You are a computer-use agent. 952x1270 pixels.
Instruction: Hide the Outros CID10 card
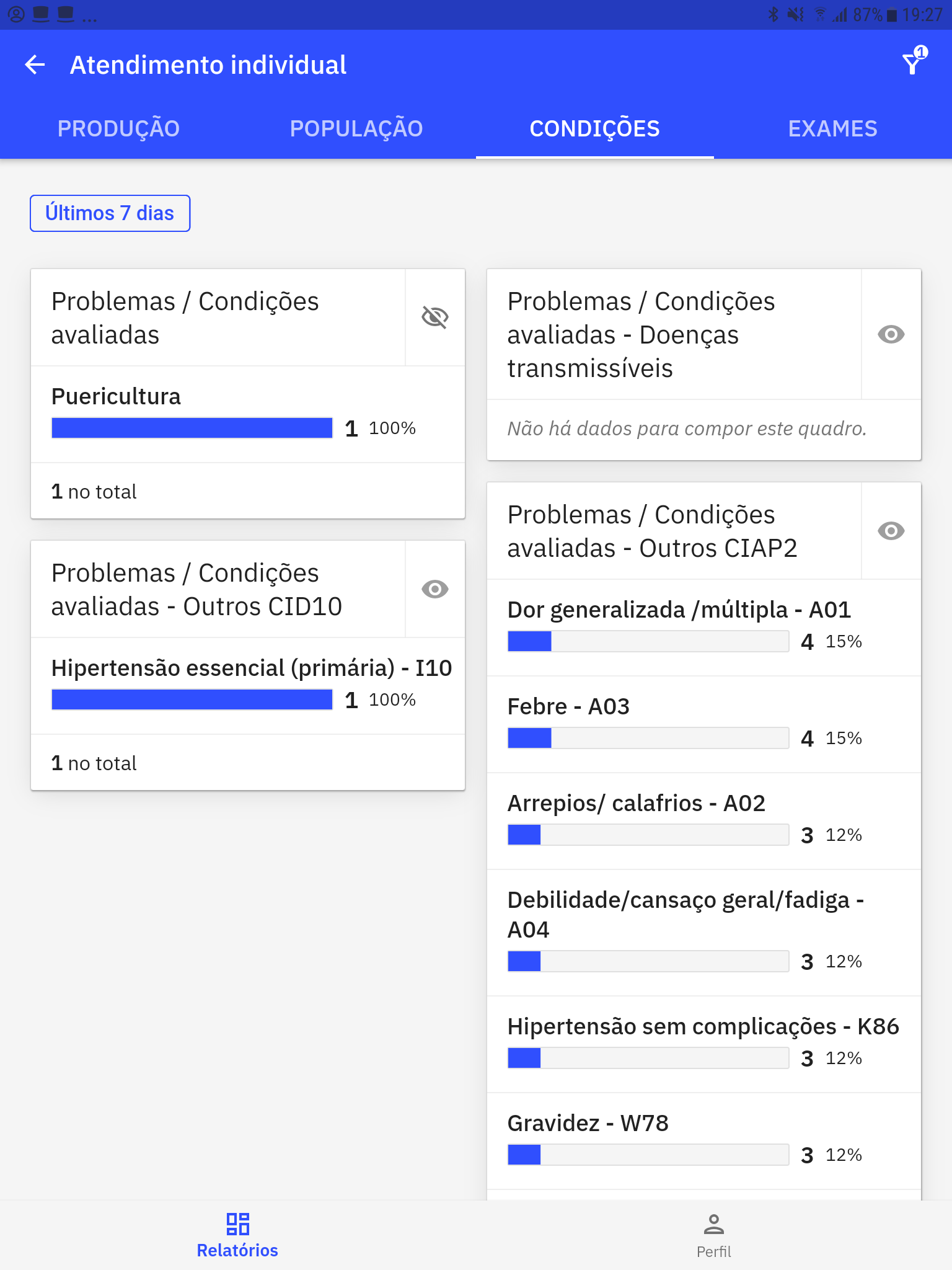point(435,588)
